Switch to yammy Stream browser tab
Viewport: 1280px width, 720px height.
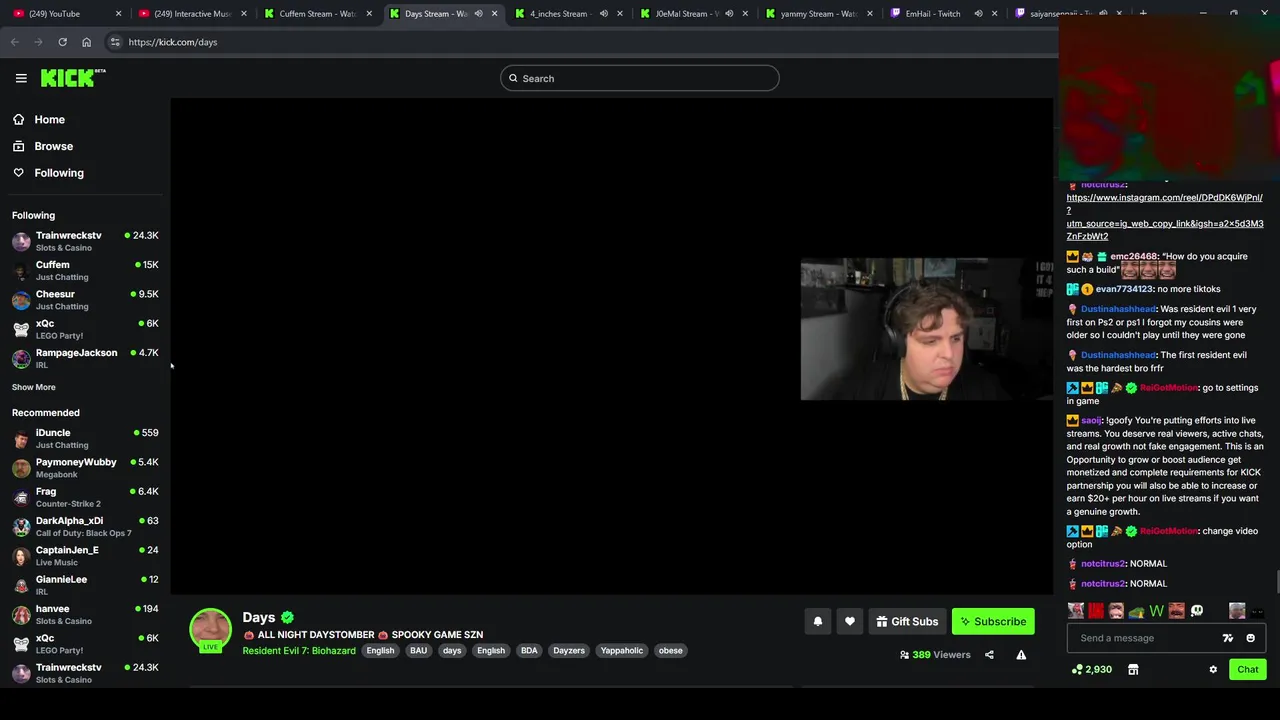pyautogui.click(x=818, y=13)
